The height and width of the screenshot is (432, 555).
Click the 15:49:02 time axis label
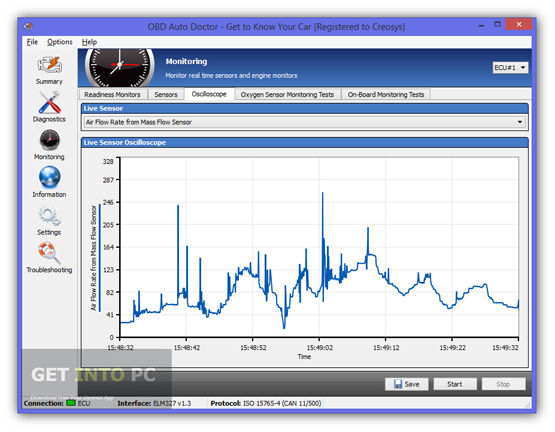pos(320,348)
